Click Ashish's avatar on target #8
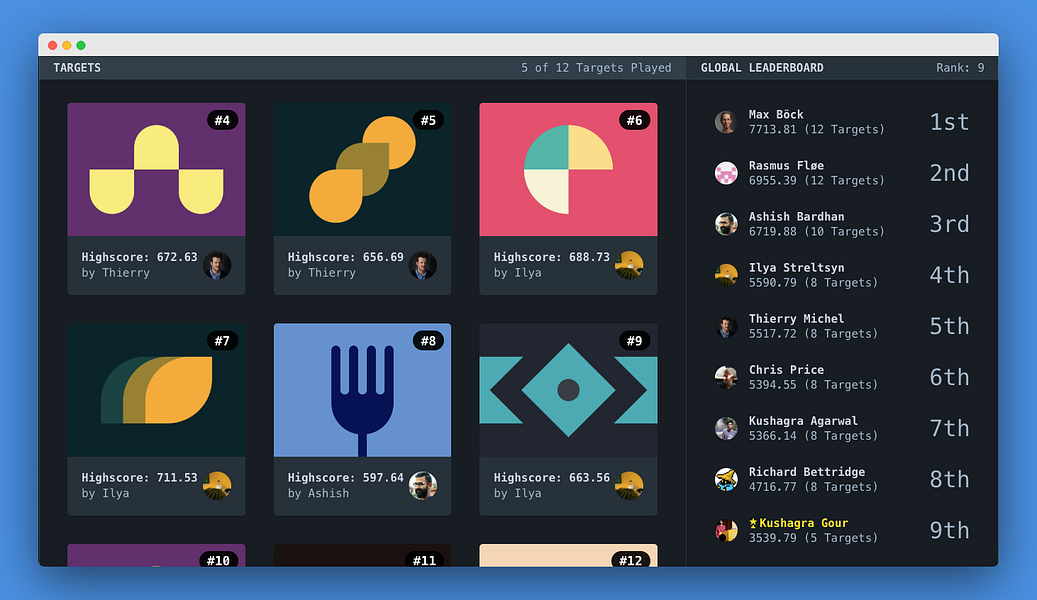Viewport: 1037px width, 600px height. pyautogui.click(x=423, y=486)
